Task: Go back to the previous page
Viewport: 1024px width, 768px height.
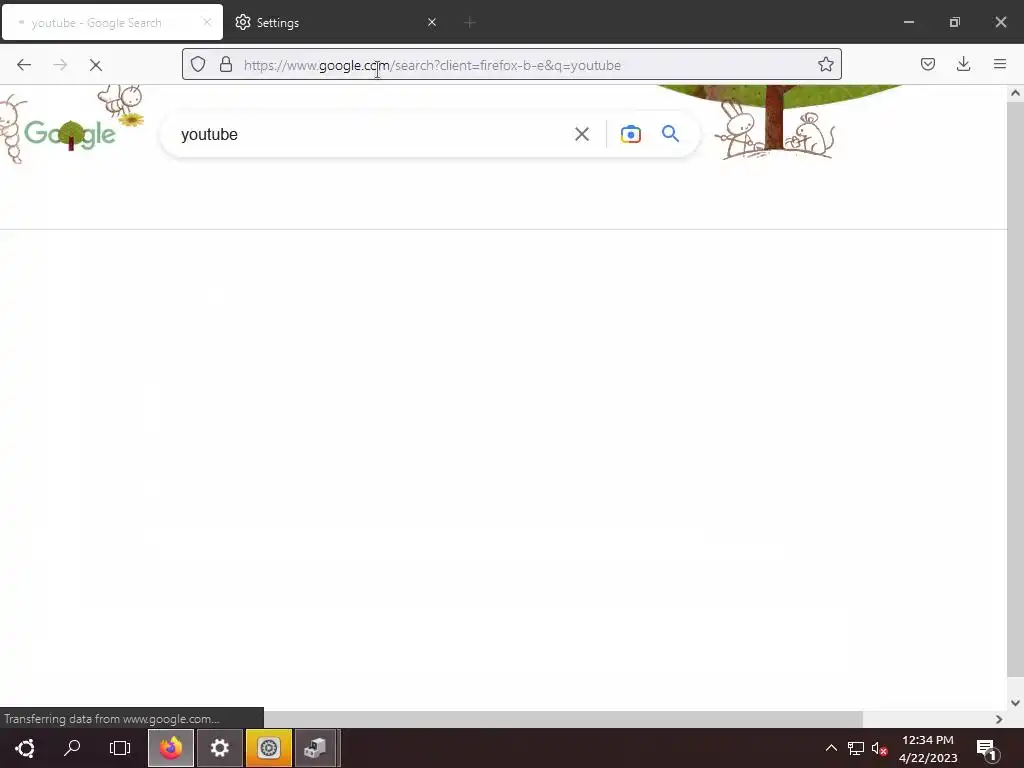Action: point(24,65)
